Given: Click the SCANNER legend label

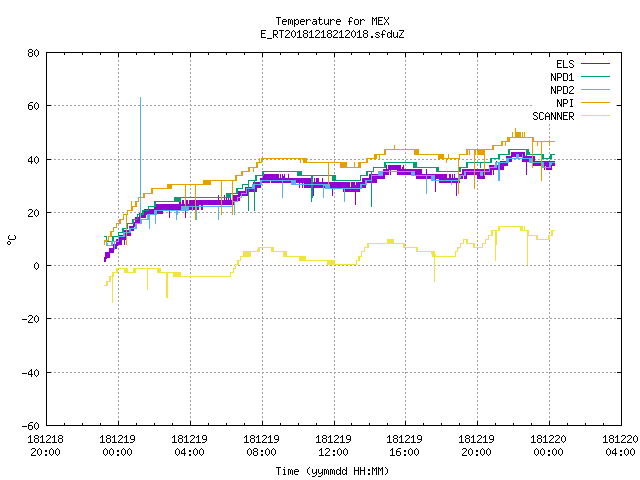Looking at the screenshot, I should [553, 116].
